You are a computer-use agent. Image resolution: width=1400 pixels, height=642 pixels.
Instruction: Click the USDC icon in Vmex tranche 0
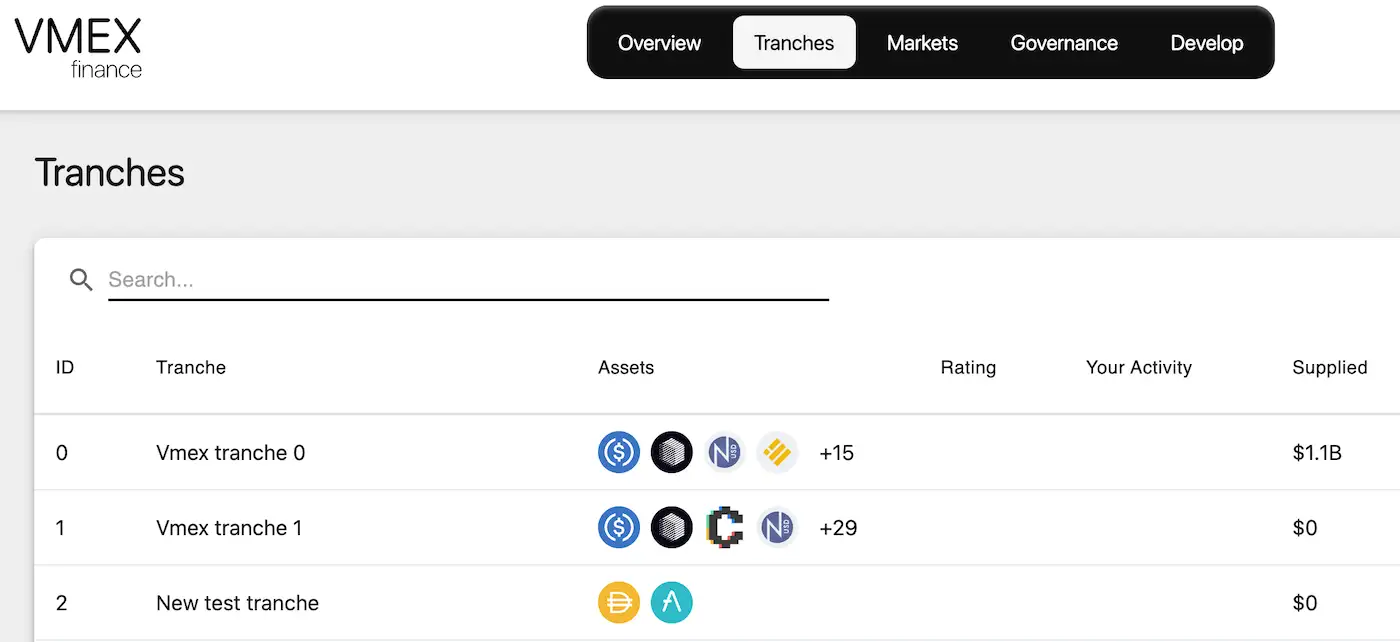tap(619, 452)
